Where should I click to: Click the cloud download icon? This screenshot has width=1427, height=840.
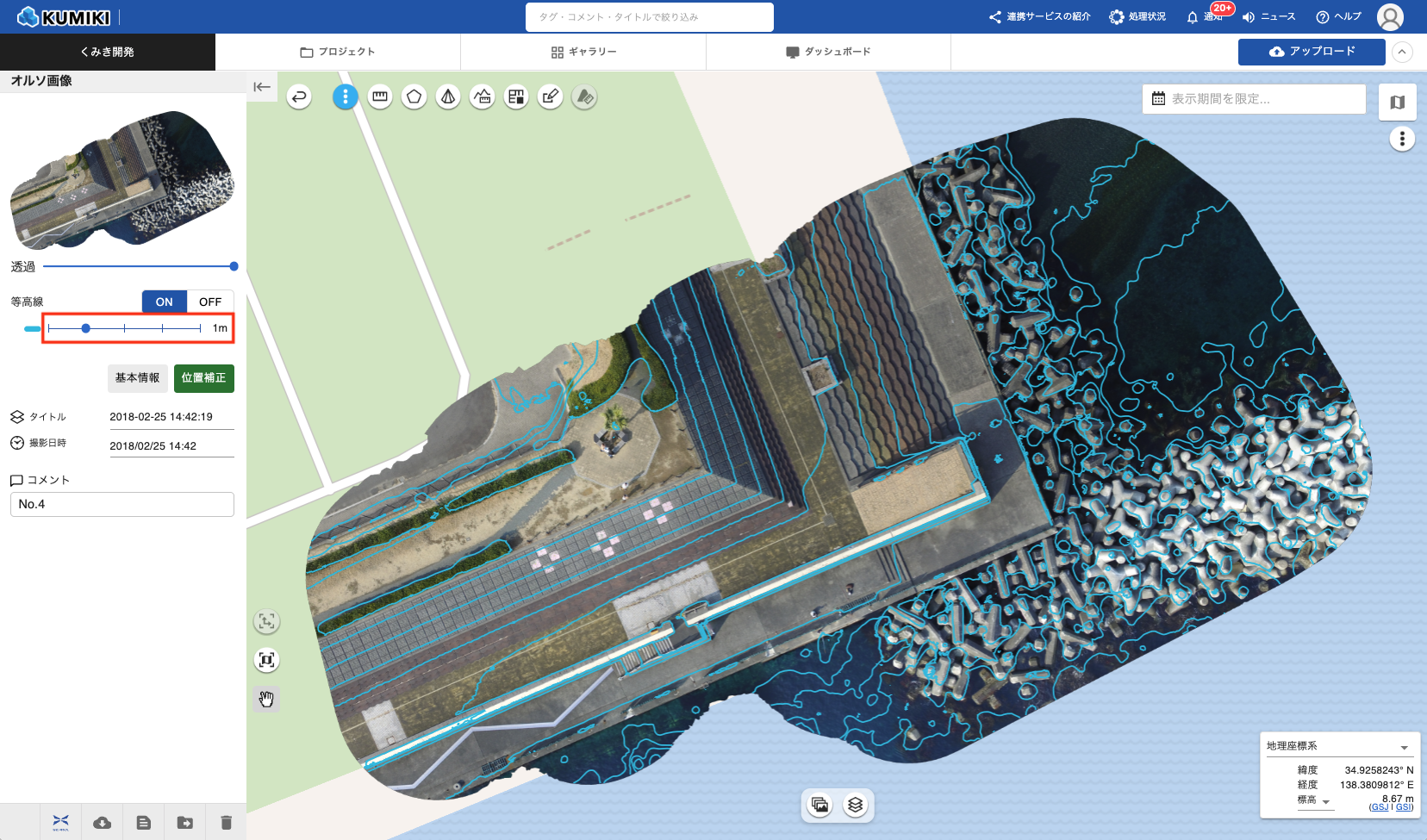tap(102, 823)
